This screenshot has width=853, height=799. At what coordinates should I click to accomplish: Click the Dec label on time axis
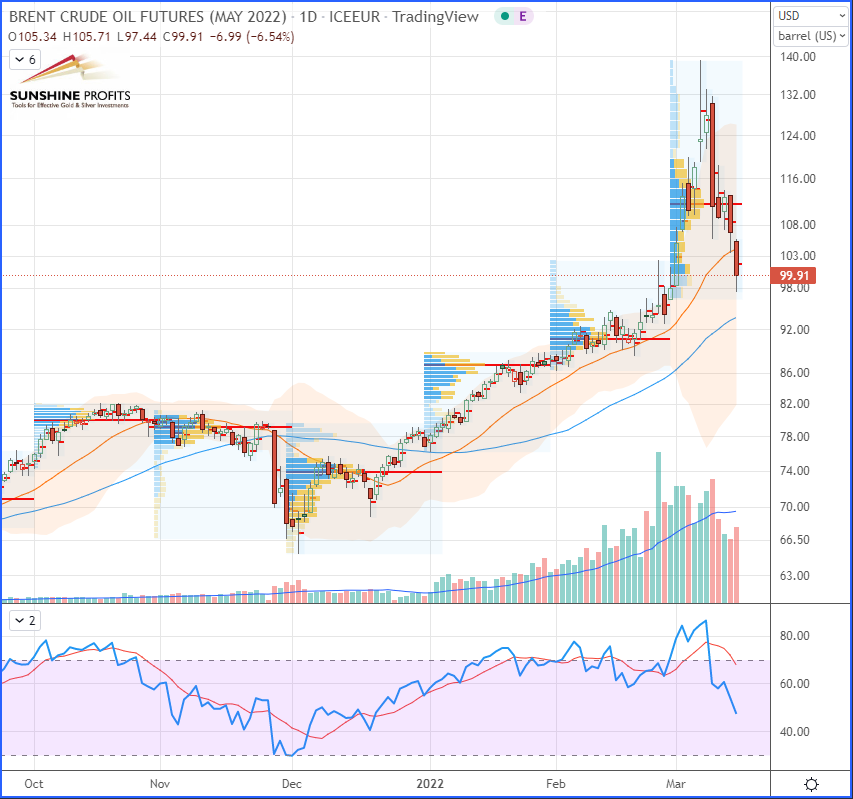(291, 783)
